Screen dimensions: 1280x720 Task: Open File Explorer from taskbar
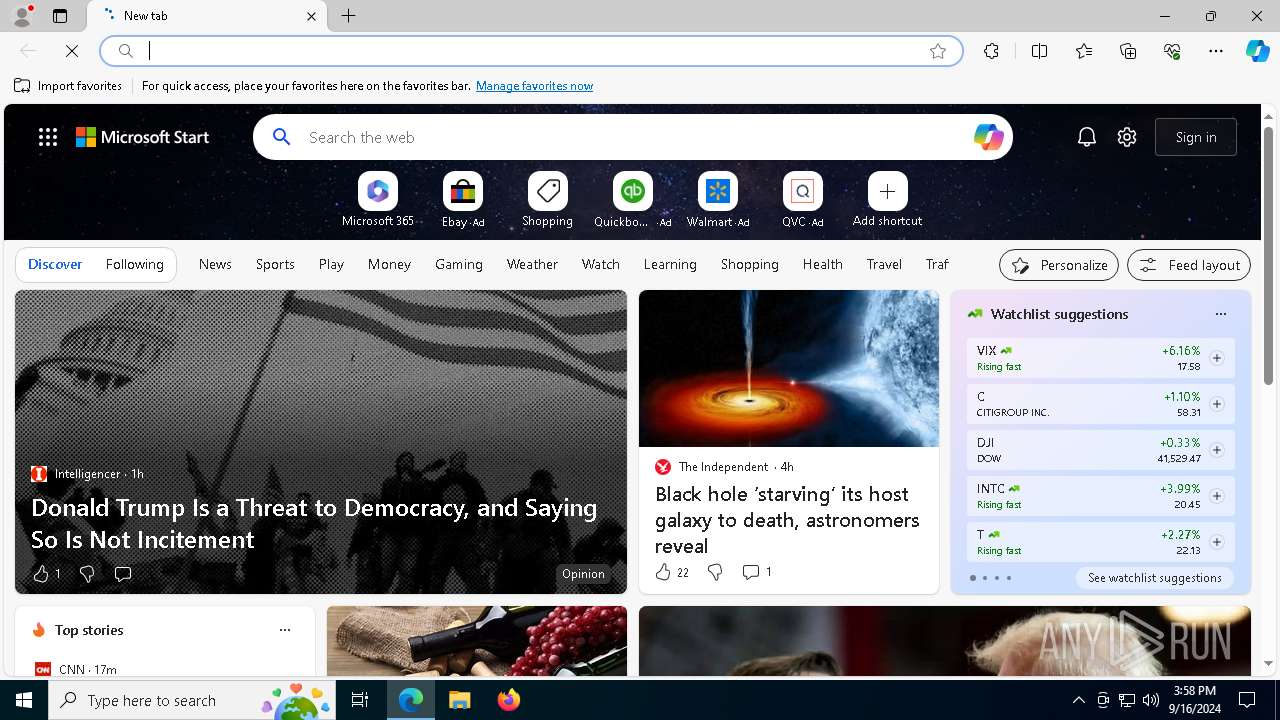460,700
